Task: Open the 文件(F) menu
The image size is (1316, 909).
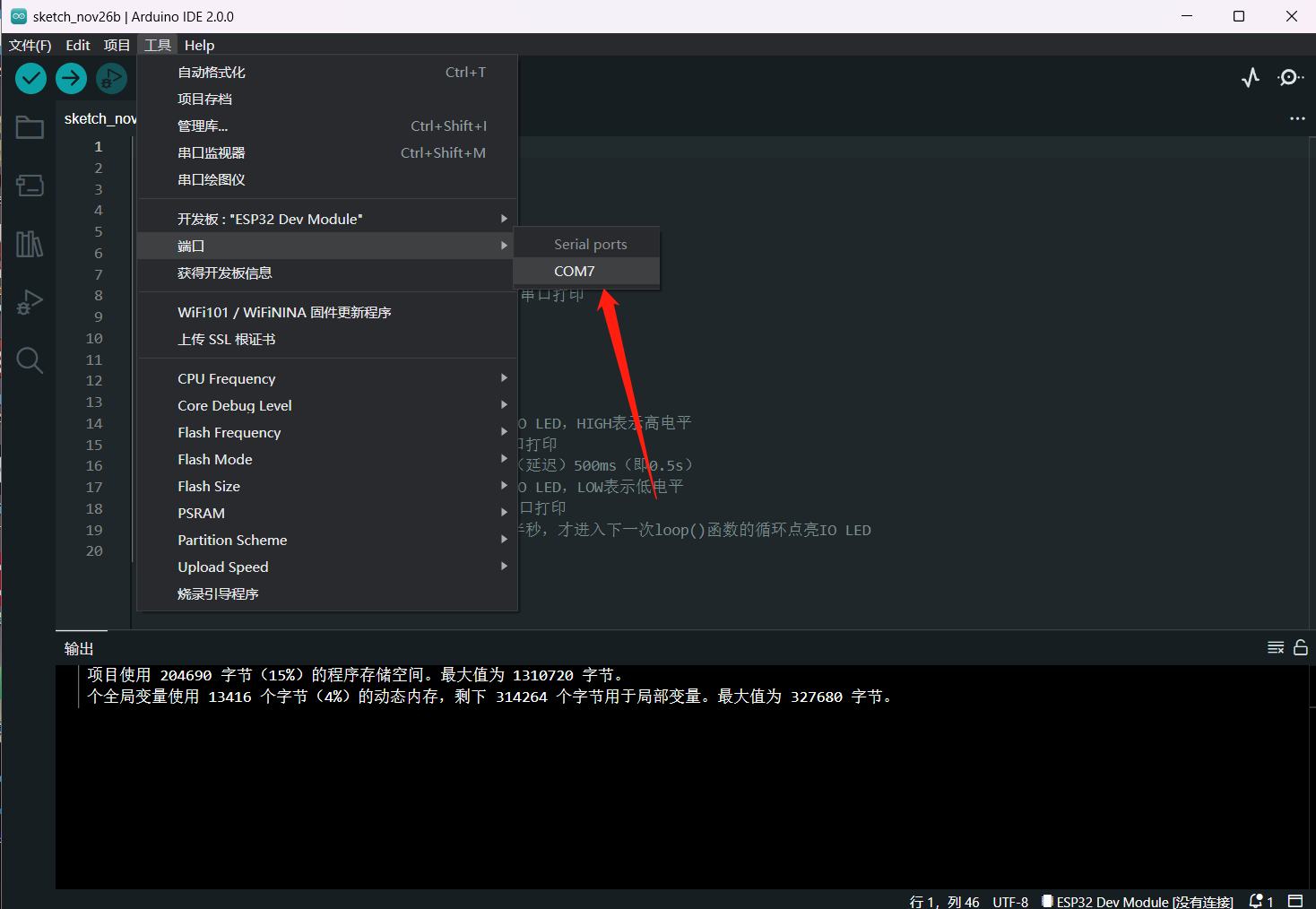Action: pos(30,45)
